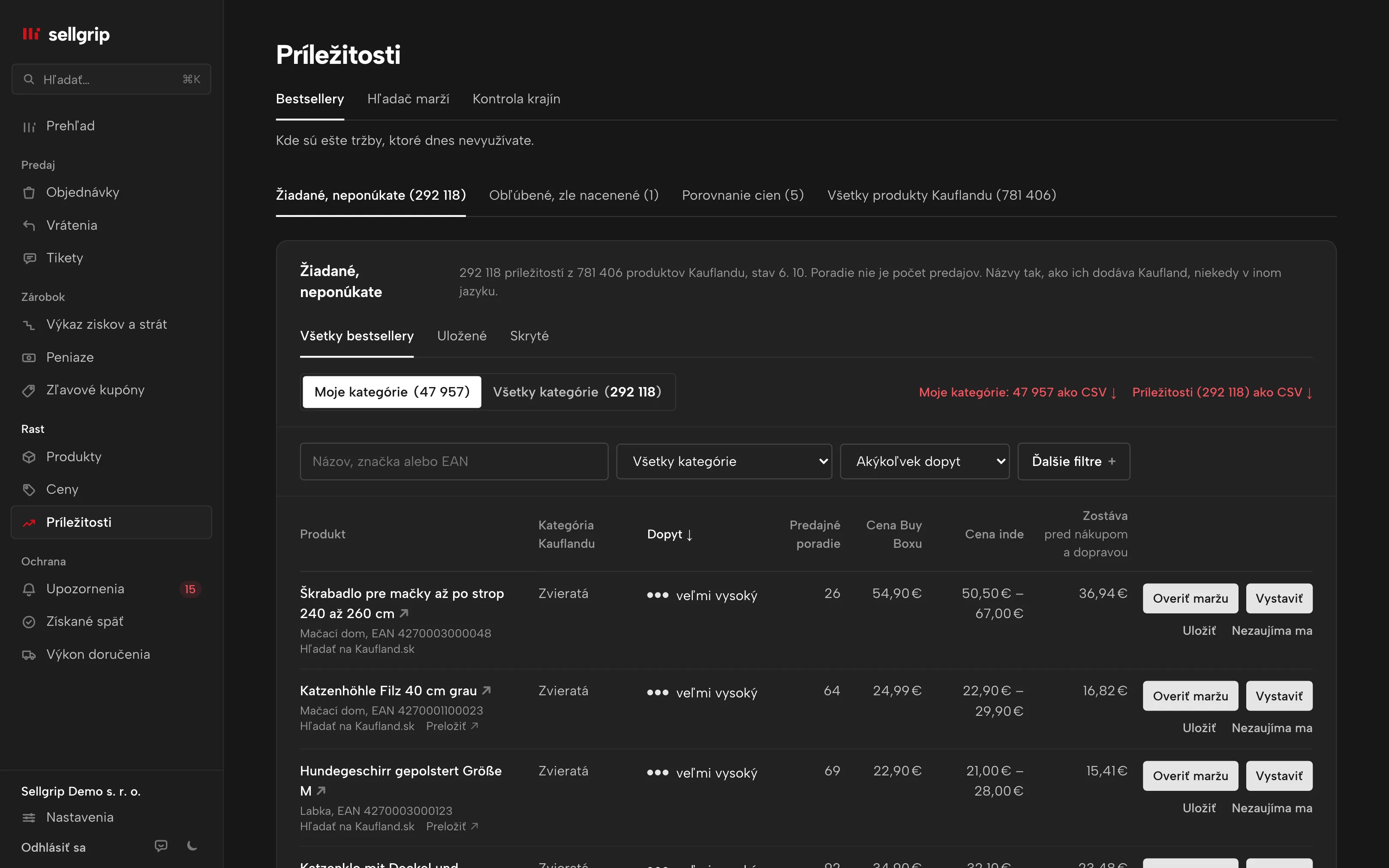
Task: Go to Vrátenia returns
Action: pos(111,225)
